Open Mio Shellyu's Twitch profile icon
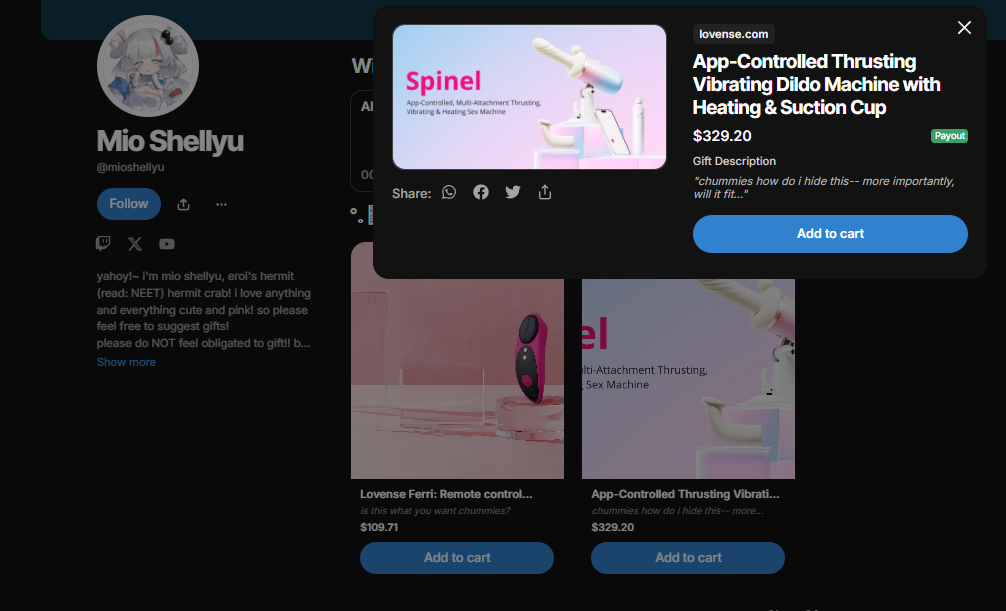The width and height of the screenshot is (1006, 611). coord(103,244)
